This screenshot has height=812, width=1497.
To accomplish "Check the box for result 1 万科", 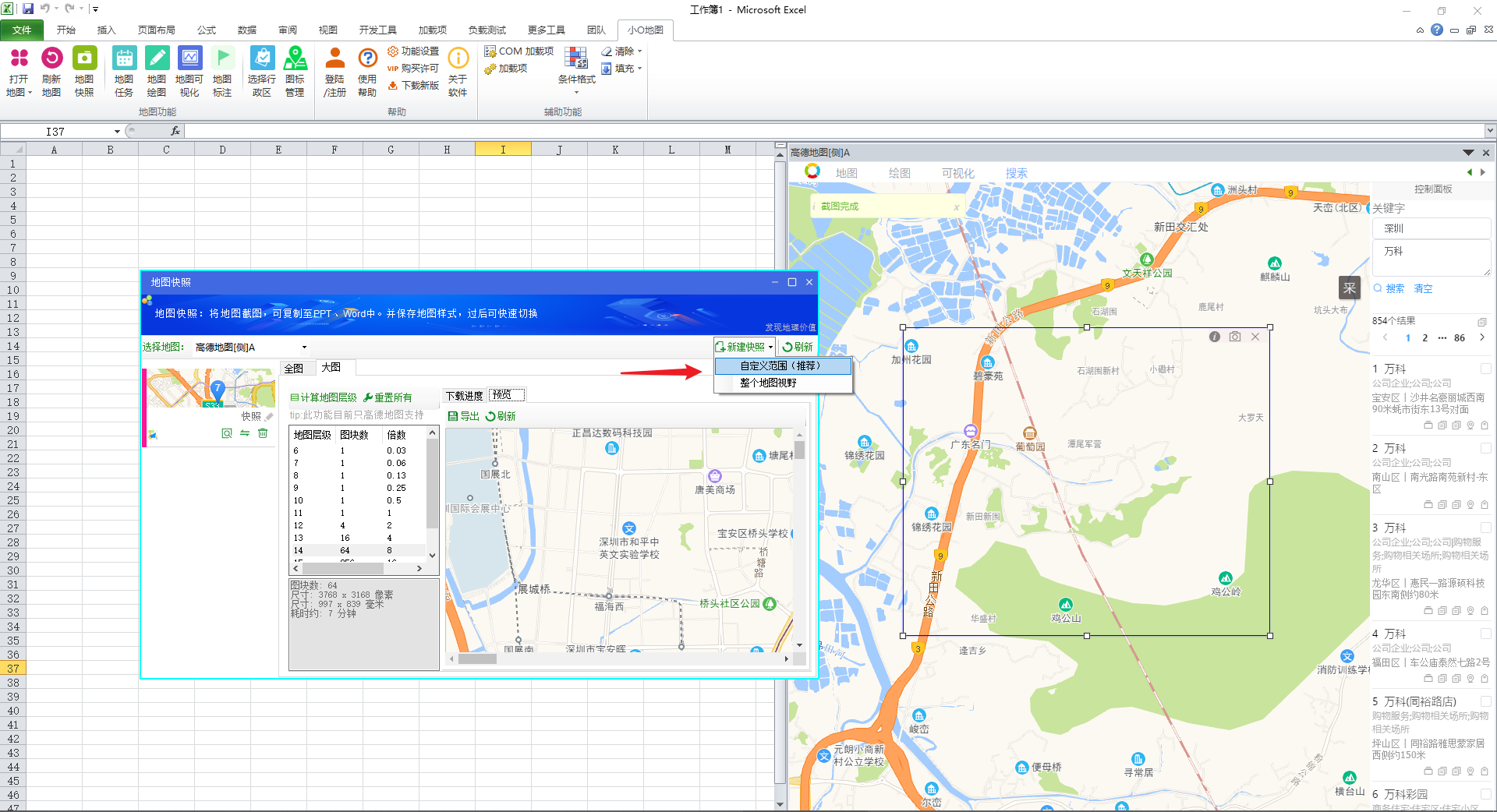I will [x=1485, y=369].
